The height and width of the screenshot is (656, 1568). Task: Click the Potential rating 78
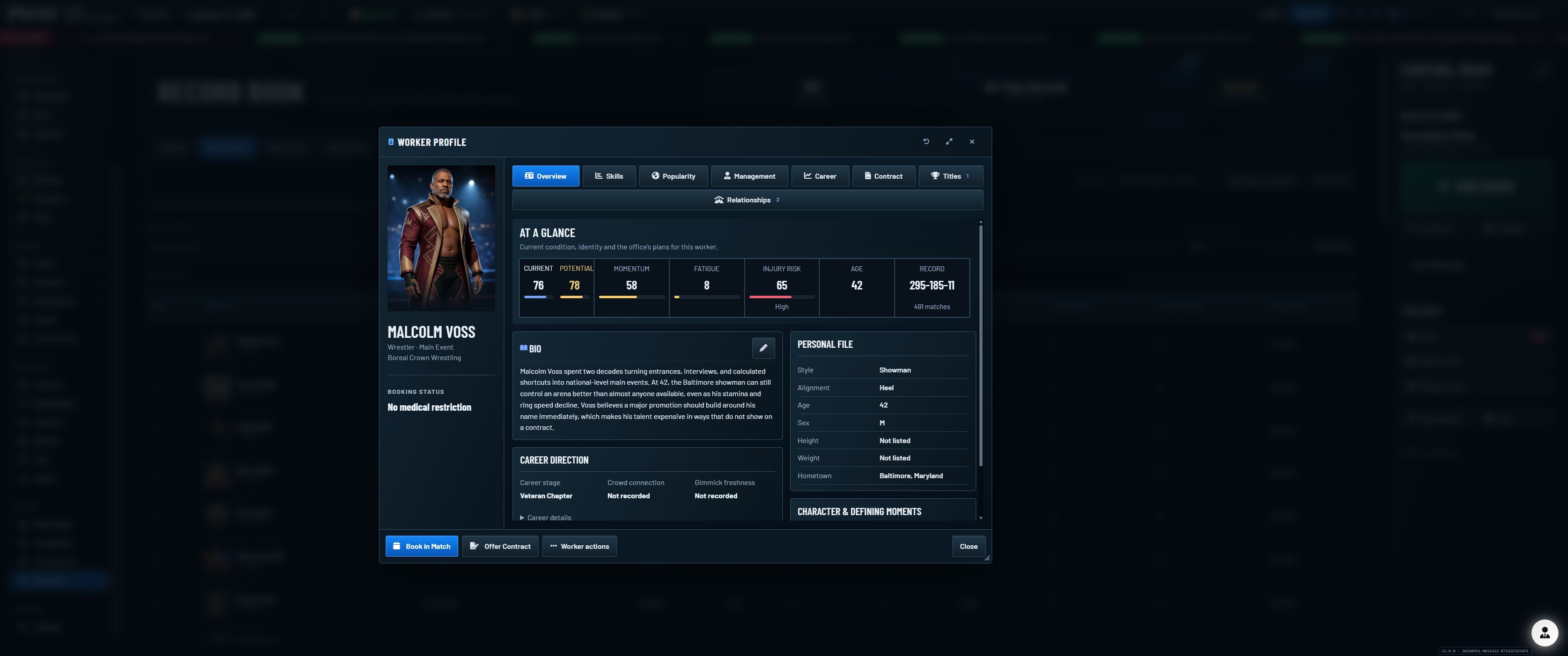click(x=574, y=285)
